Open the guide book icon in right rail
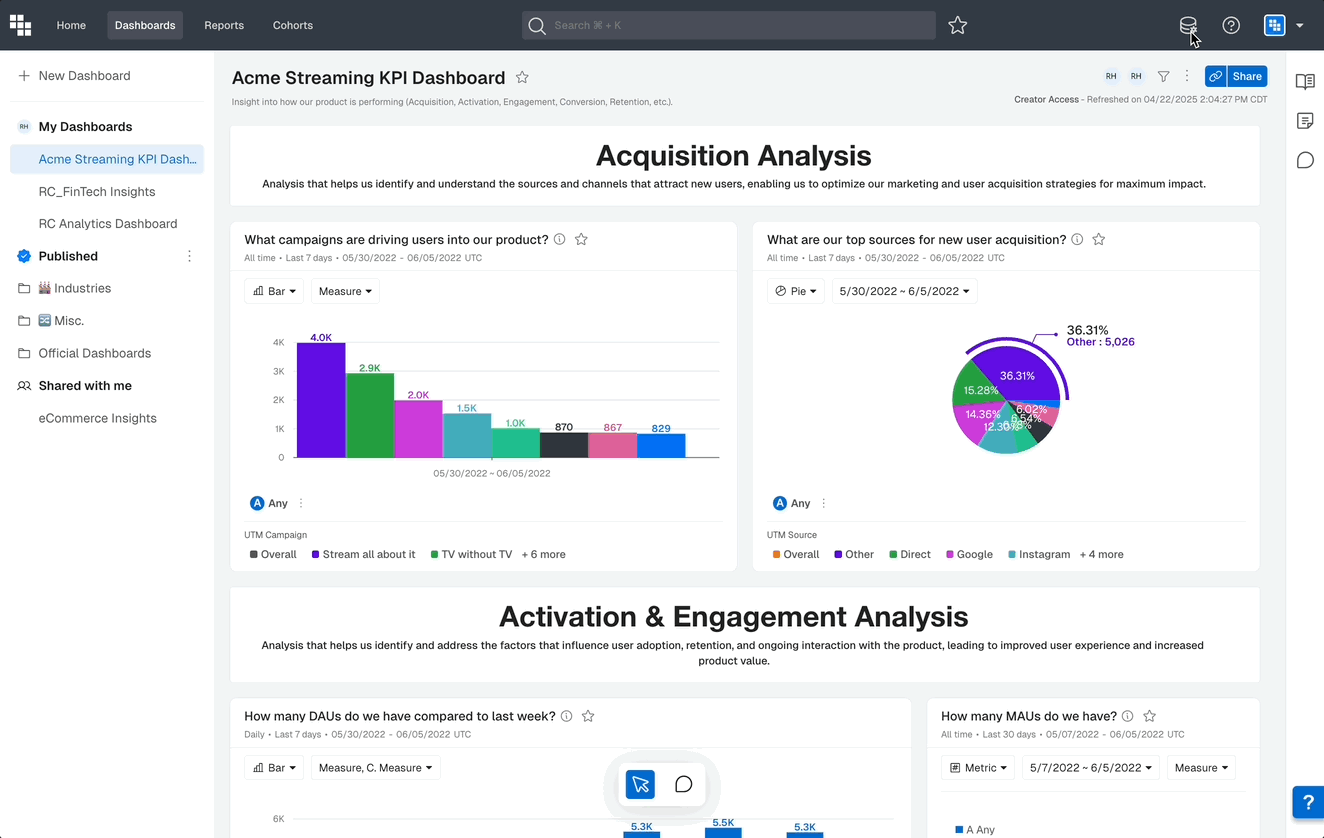 pyautogui.click(x=1305, y=82)
